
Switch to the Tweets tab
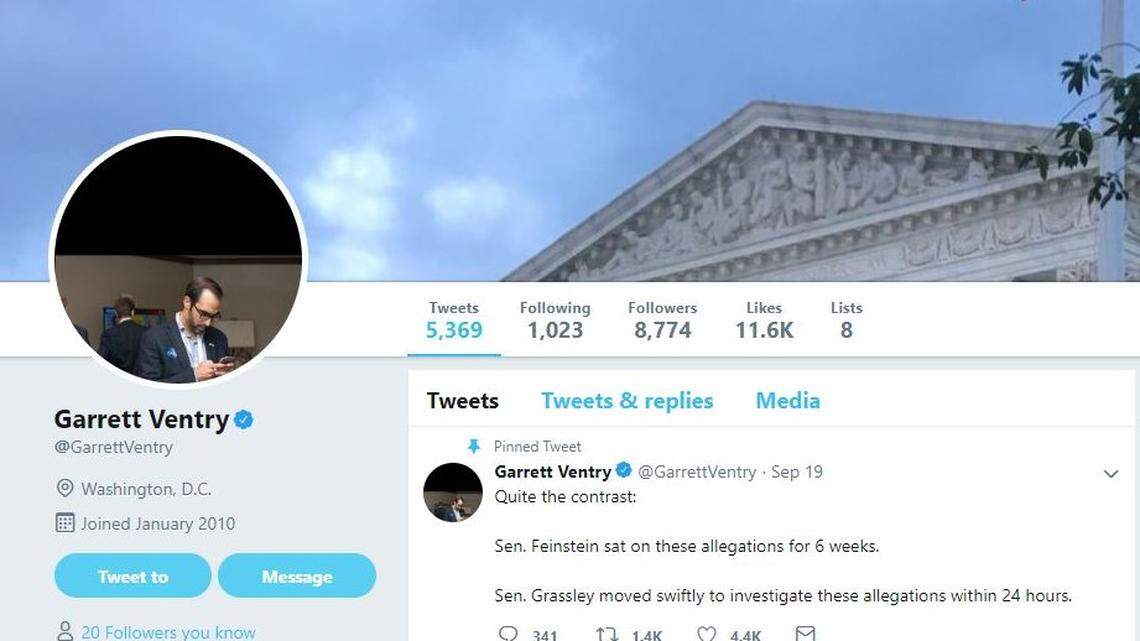462,400
